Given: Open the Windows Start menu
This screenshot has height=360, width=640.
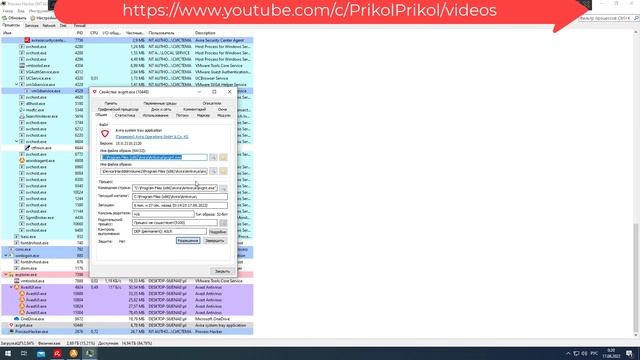Looking at the screenshot, I should click(8, 353).
